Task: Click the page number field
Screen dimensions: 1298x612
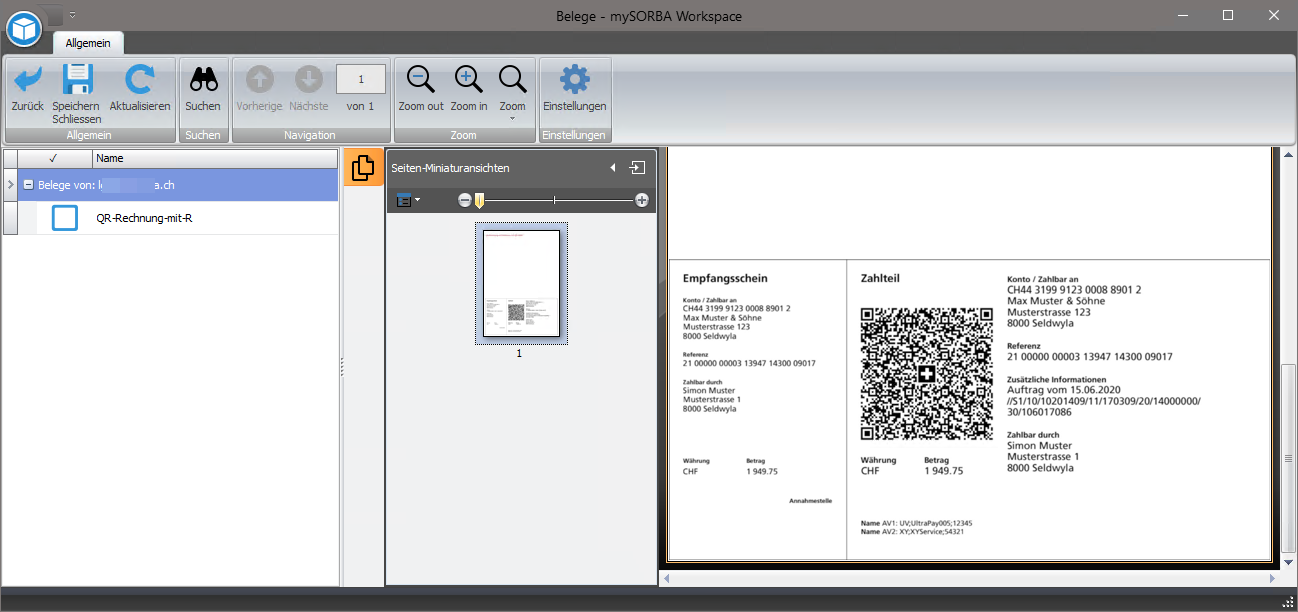Action: coord(360,80)
